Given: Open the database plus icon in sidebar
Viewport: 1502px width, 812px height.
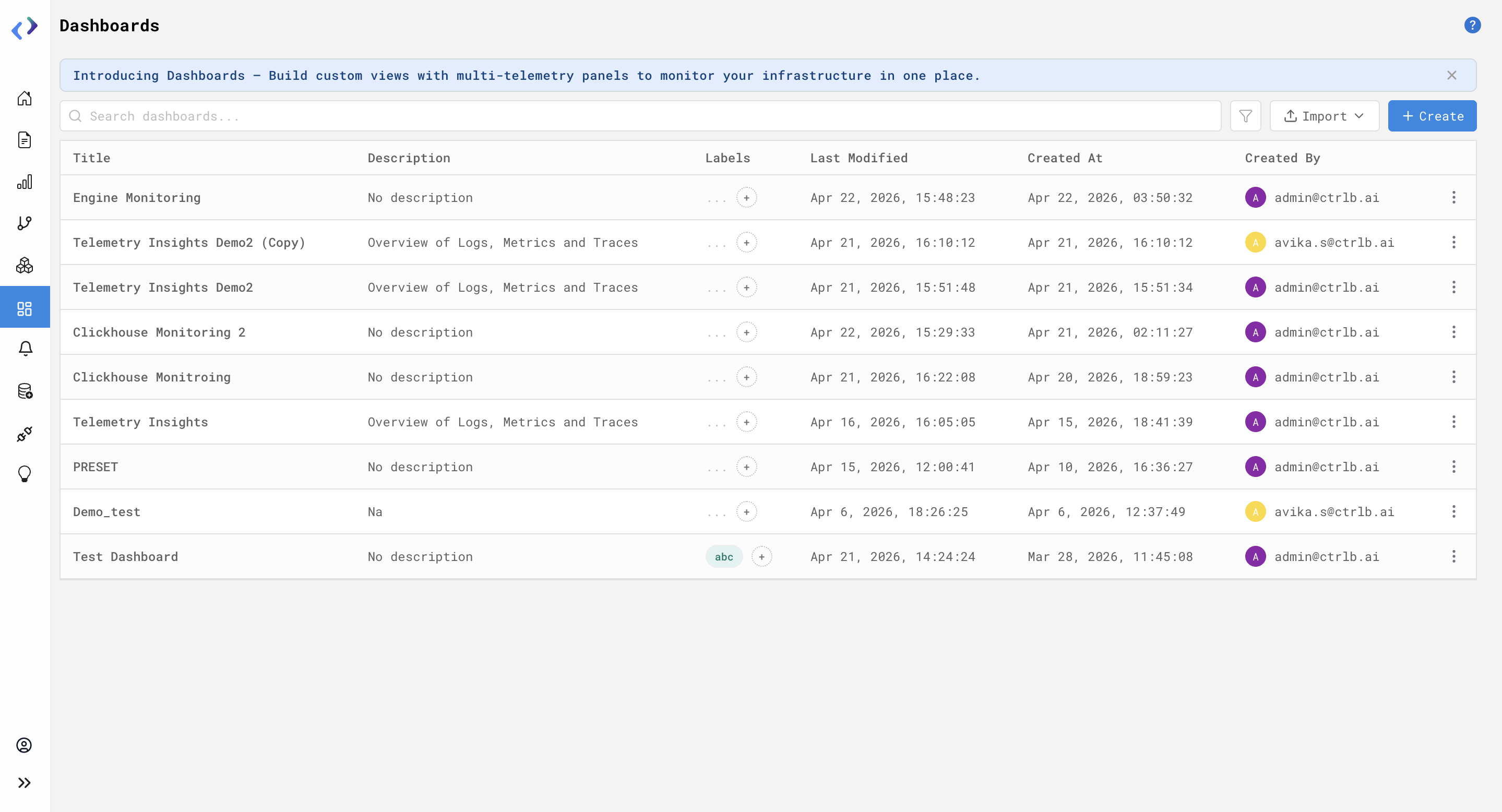Looking at the screenshot, I should click(x=25, y=390).
